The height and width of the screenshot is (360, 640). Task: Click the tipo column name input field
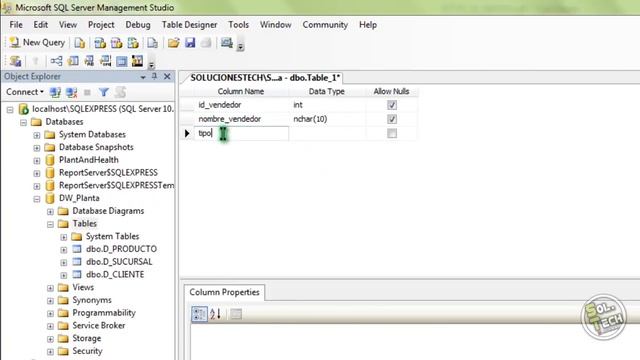(241, 133)
